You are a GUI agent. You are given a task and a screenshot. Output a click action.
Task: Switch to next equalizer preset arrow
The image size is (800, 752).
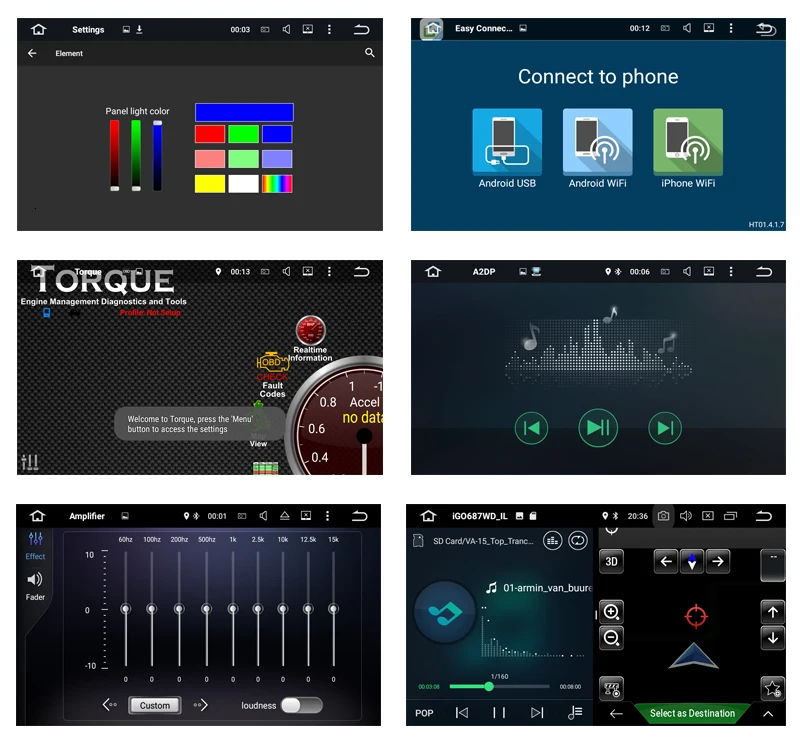[x=200, y=705]
